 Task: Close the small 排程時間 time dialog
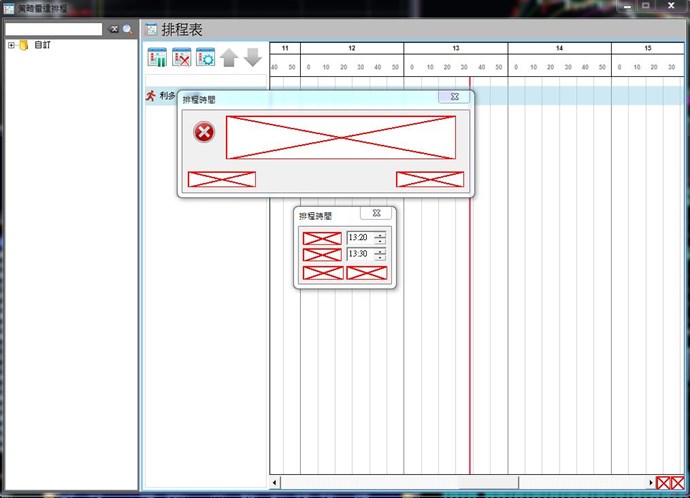tap(376, 213)
